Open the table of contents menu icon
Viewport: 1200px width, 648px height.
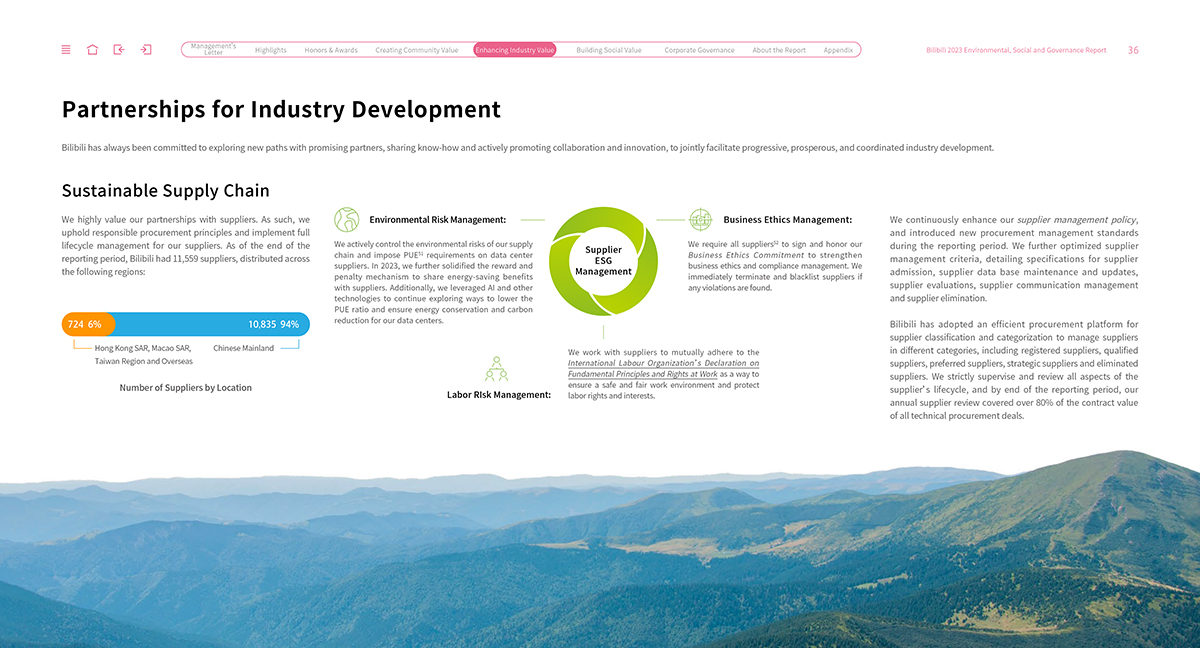pyautogui.click(x=66, y=50)
